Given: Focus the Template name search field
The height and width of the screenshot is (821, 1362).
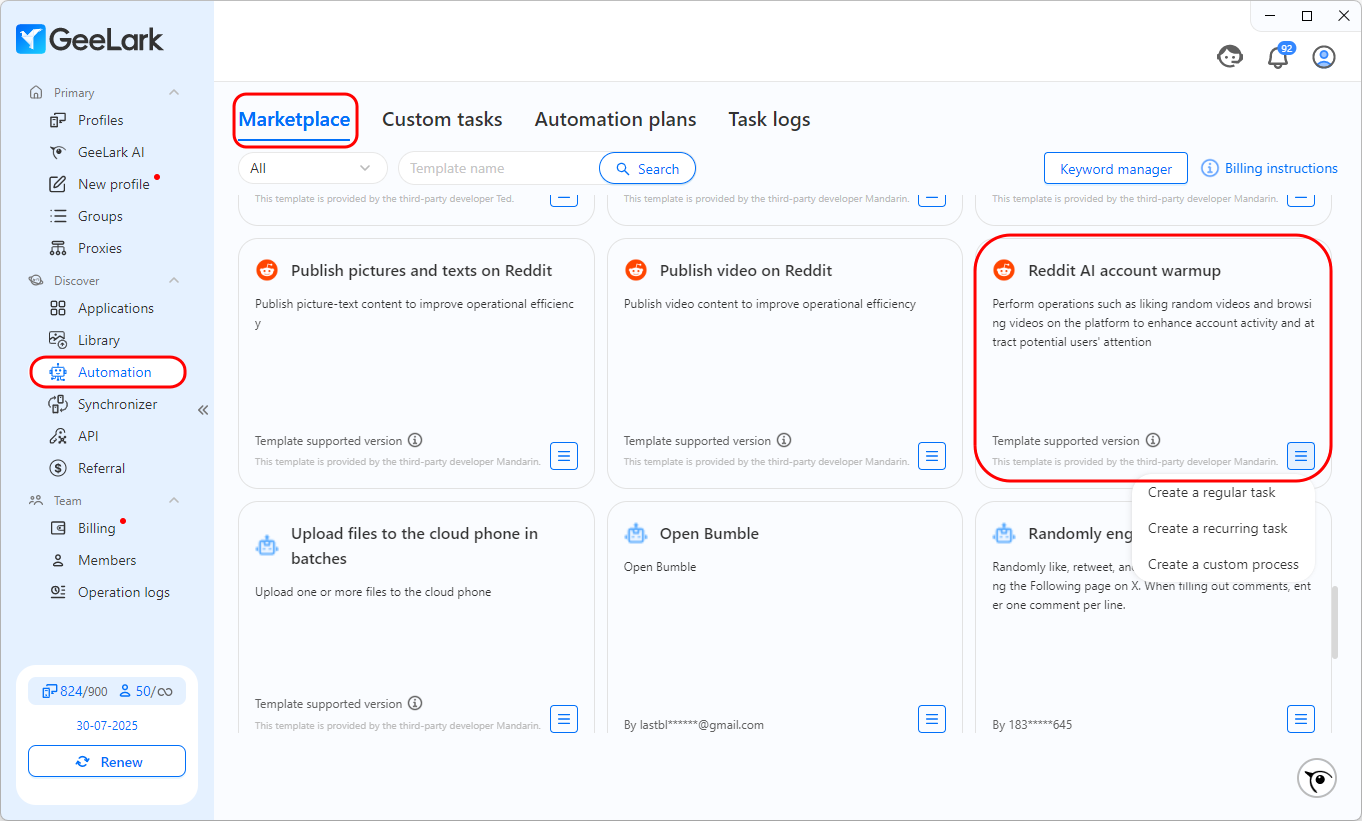Looking at the screenshot, I should 499,168.
